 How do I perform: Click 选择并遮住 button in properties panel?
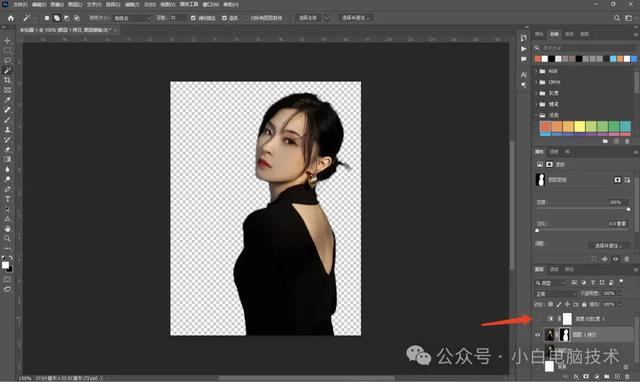click(608, 246)
